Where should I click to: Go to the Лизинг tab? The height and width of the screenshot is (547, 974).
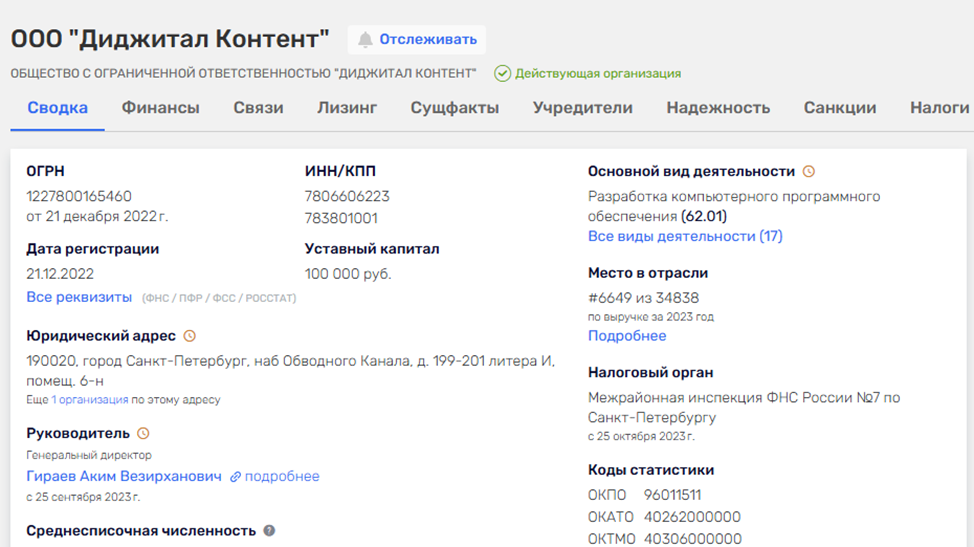(347, 108)
